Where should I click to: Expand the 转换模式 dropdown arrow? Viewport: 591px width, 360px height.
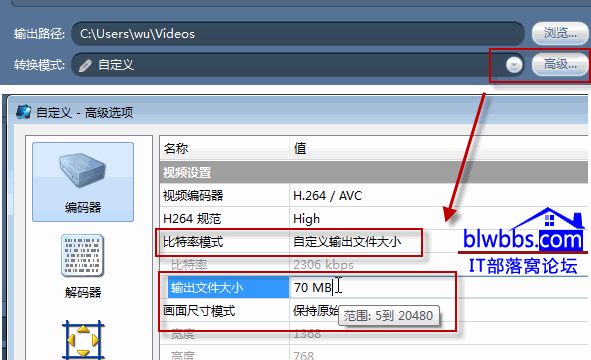(x=514, y=65)
